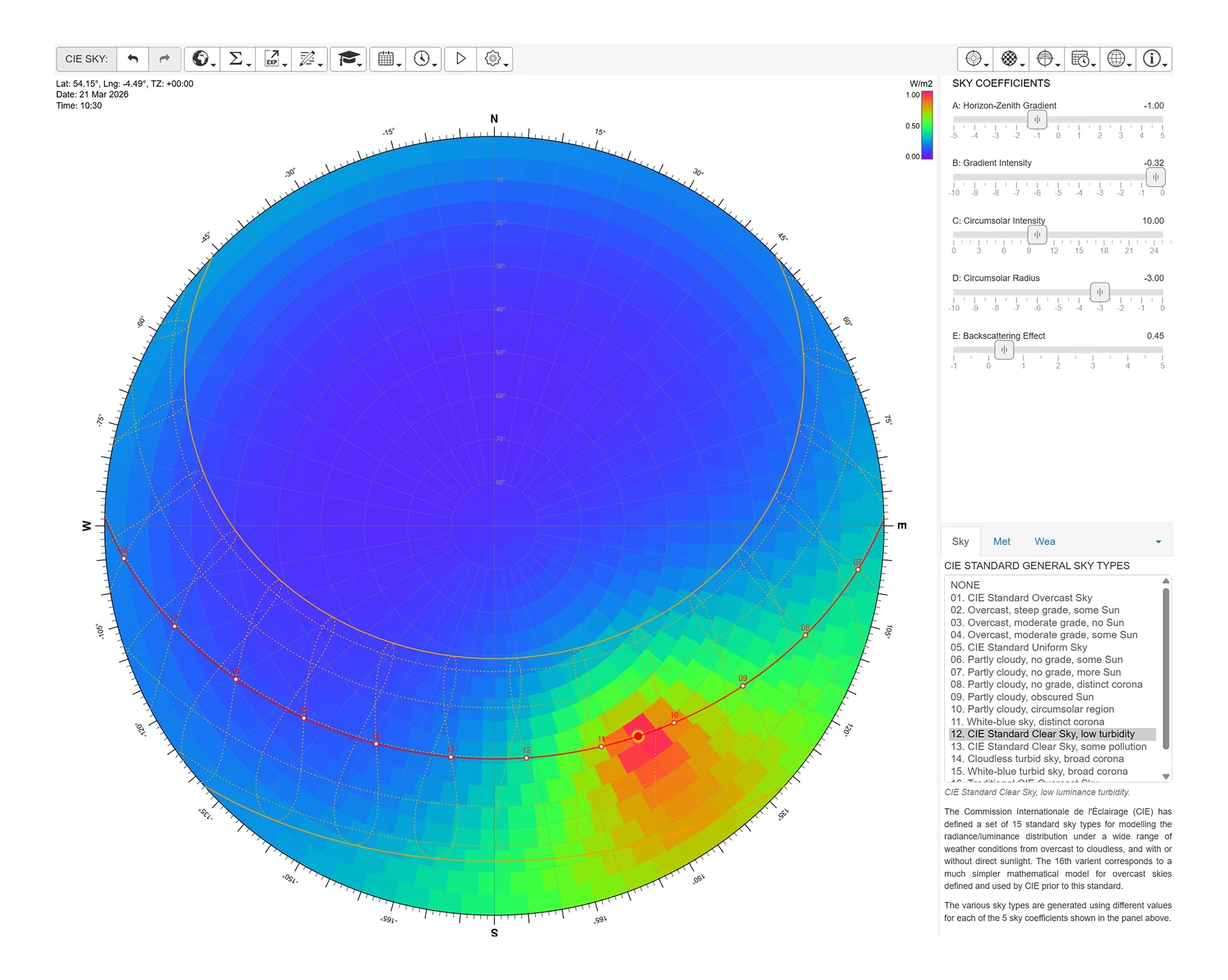Select 09. Partly cloudy, obscured Sun
This screenshot has width=1228, height=980.
pyautogui.click(x=1053, y=697)
